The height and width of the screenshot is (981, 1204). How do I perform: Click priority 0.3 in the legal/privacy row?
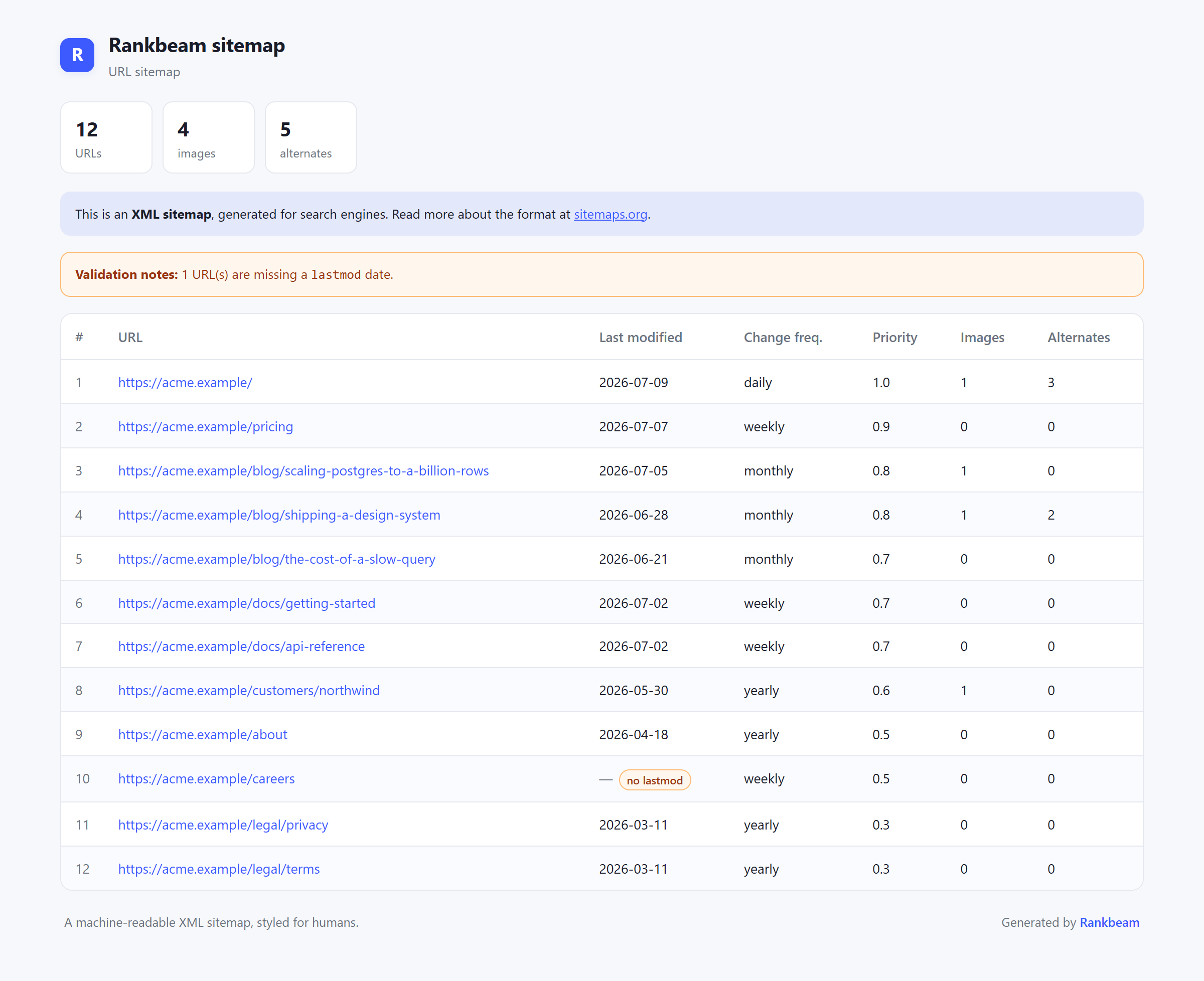(x=880, y=825)
